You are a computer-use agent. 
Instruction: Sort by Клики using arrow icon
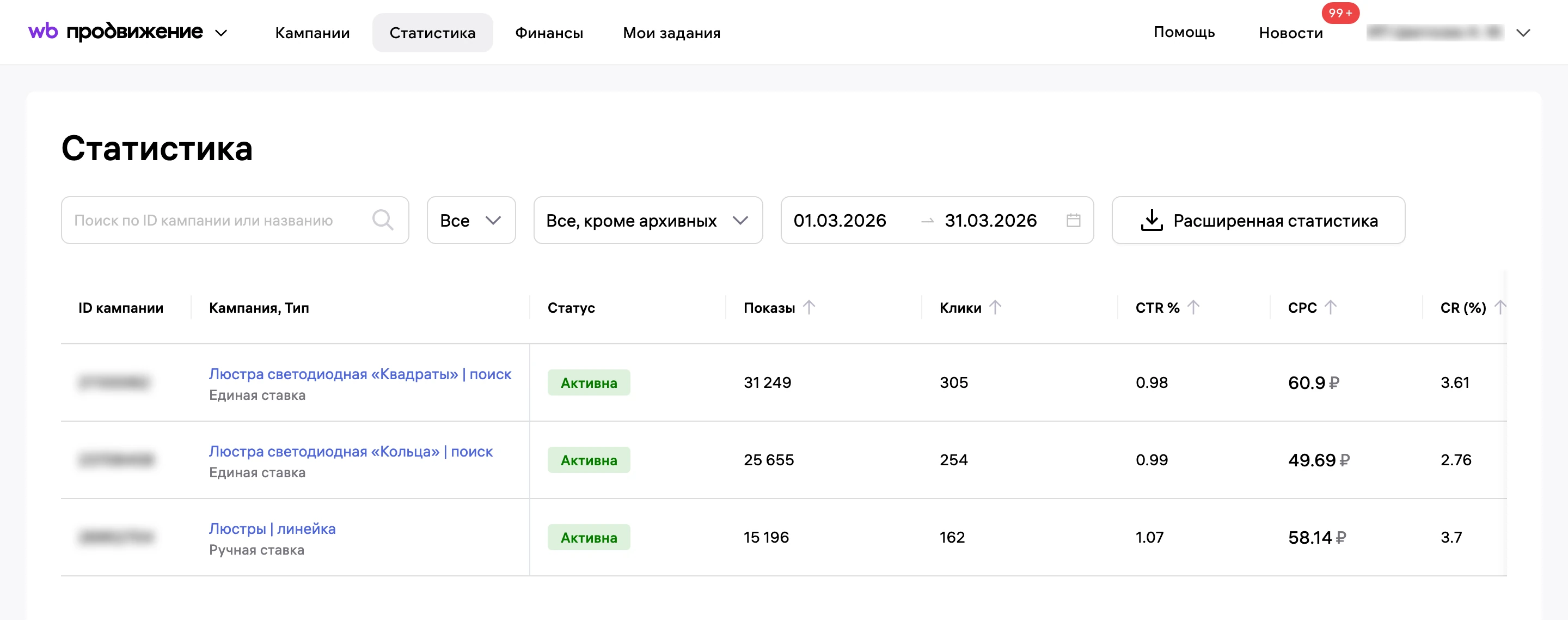pyautogui.click(x=995, y=308)
